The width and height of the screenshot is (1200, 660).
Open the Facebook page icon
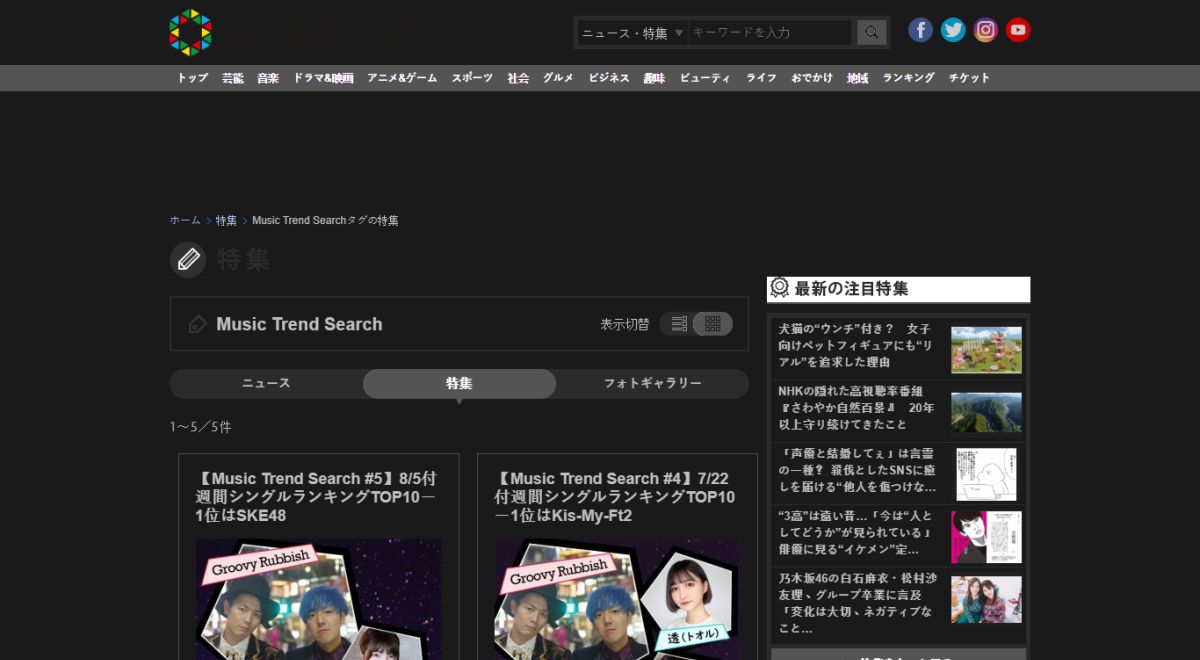tap(920, 30)
